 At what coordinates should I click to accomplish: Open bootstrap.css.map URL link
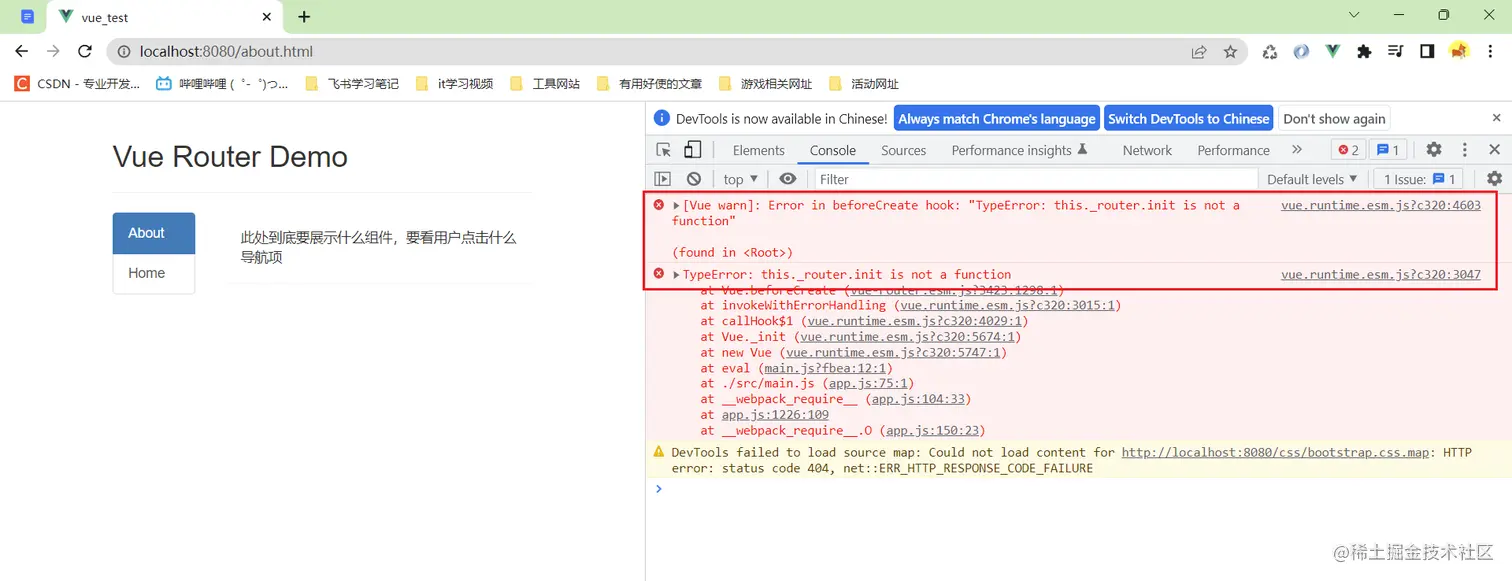pos(1275,453)
